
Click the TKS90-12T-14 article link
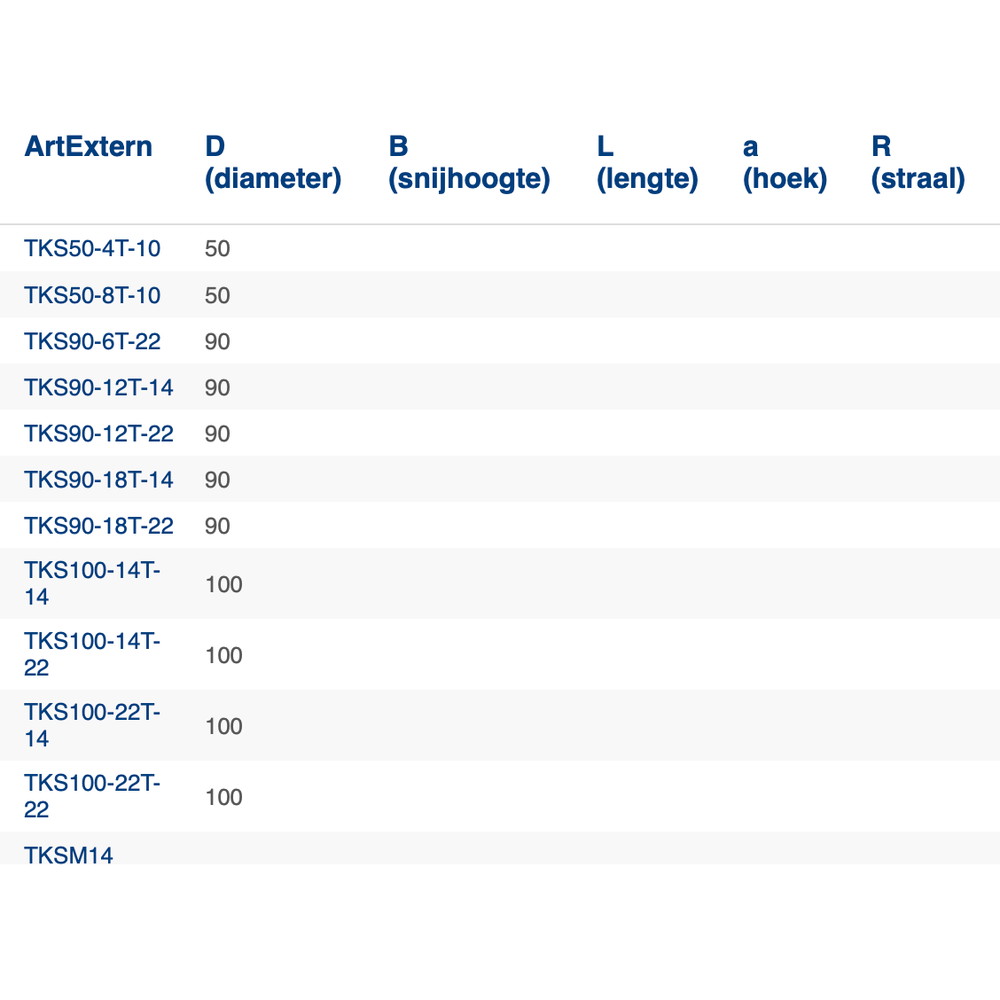[x=98, y=388]
